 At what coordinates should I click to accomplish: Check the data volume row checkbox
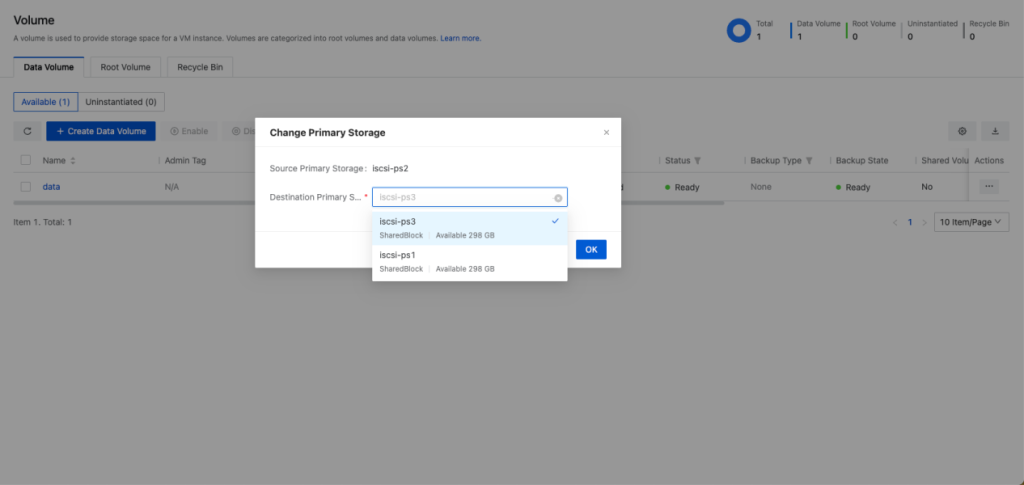[26, 187]
